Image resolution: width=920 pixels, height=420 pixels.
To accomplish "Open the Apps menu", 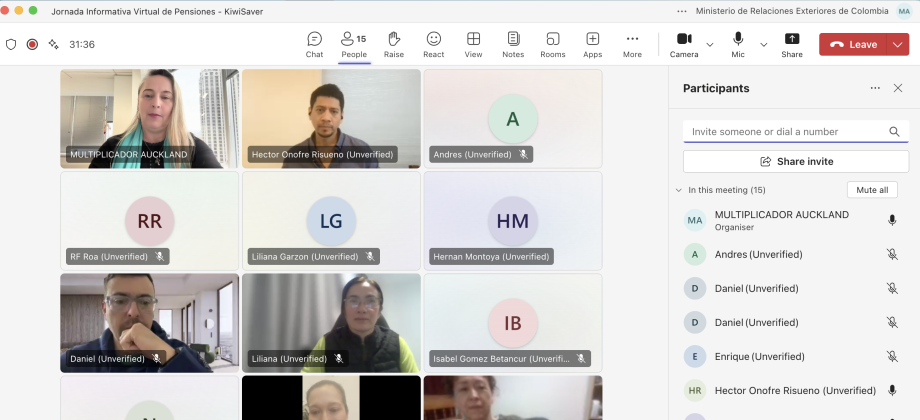I will click(593, 45).
